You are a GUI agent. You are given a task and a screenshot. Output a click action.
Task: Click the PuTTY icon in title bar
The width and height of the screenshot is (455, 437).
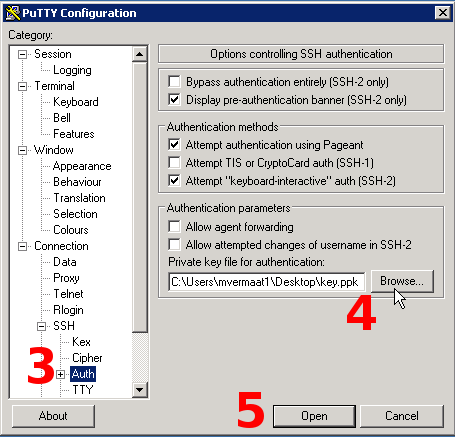(13, 13)
